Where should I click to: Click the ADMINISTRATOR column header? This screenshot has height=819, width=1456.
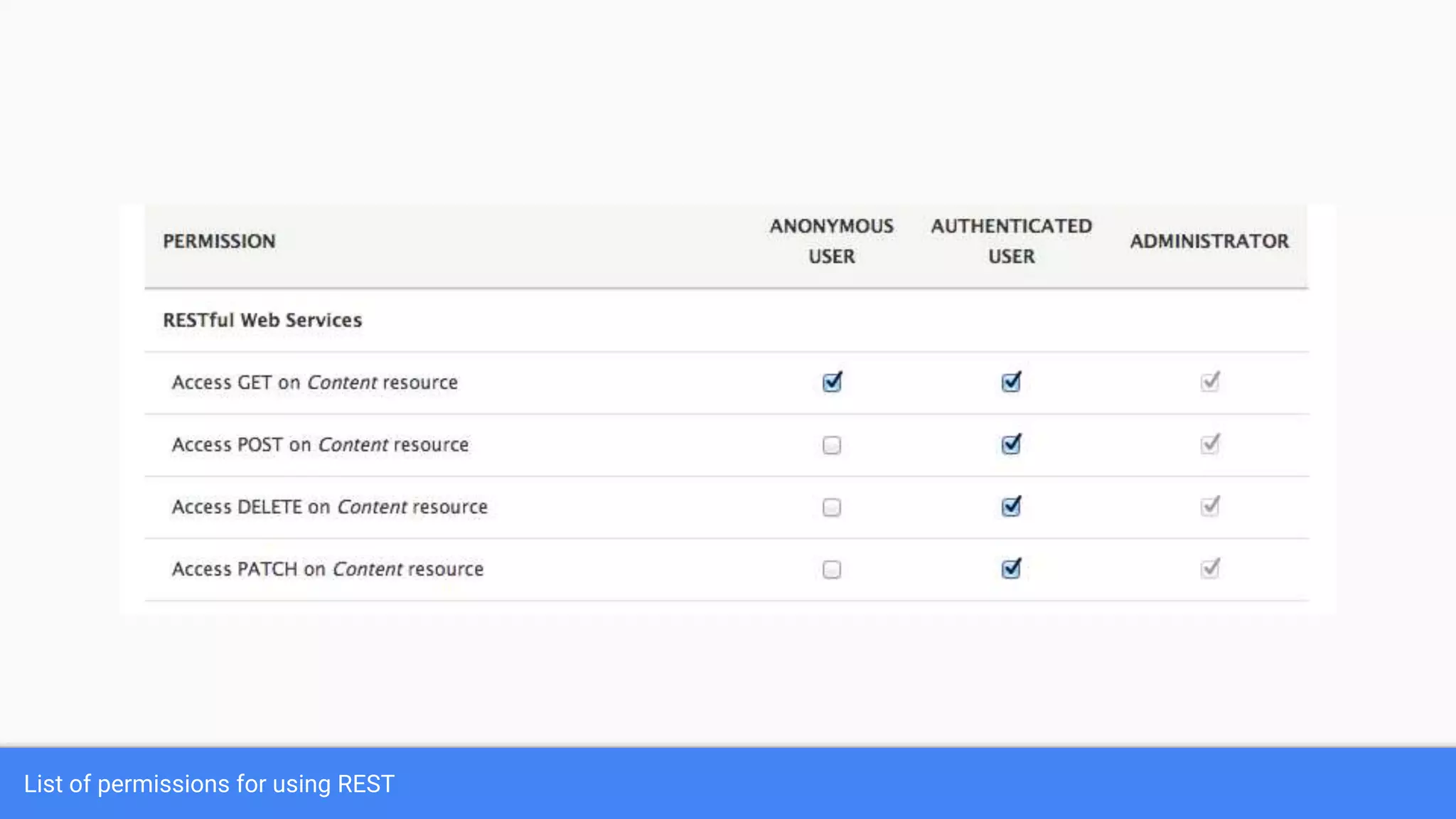1209,242
